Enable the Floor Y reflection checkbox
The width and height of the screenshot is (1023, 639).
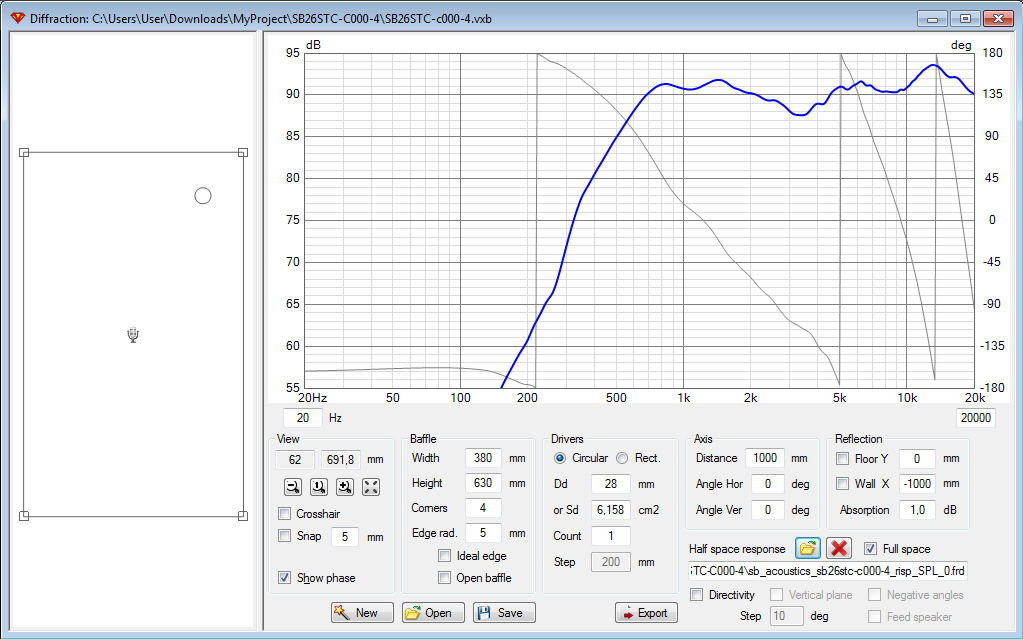(x=843, y=459)
